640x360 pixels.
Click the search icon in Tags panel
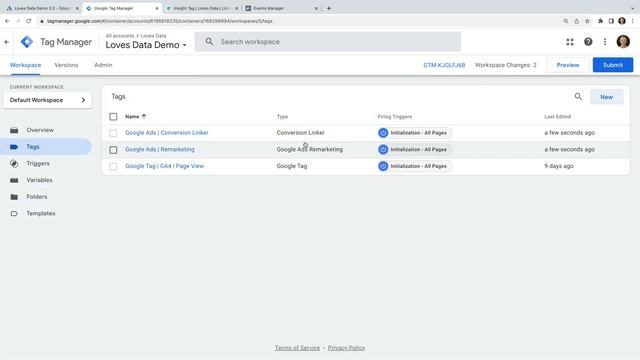tap(578, 97)
